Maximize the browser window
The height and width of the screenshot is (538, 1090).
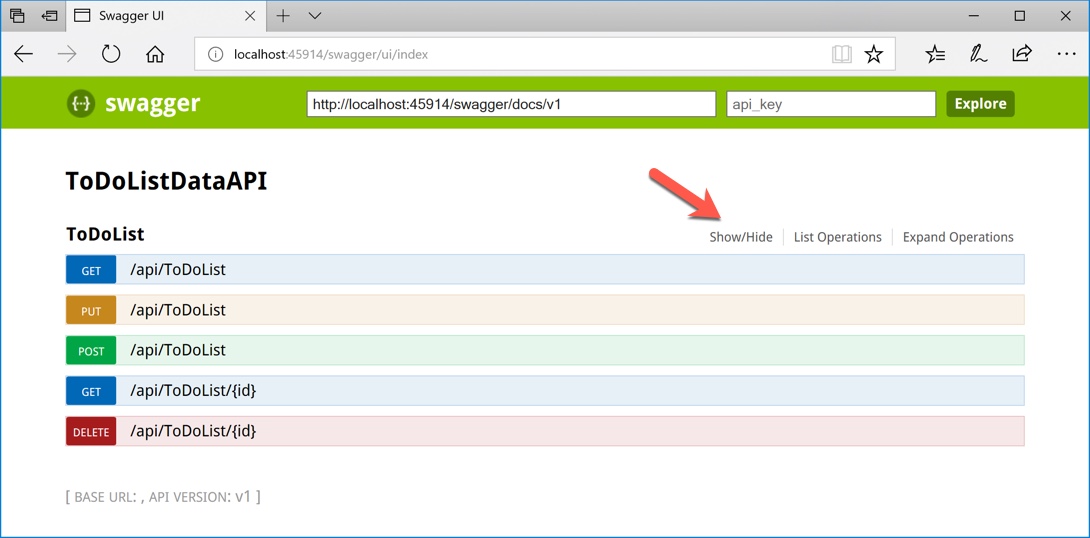[1020, 15]
